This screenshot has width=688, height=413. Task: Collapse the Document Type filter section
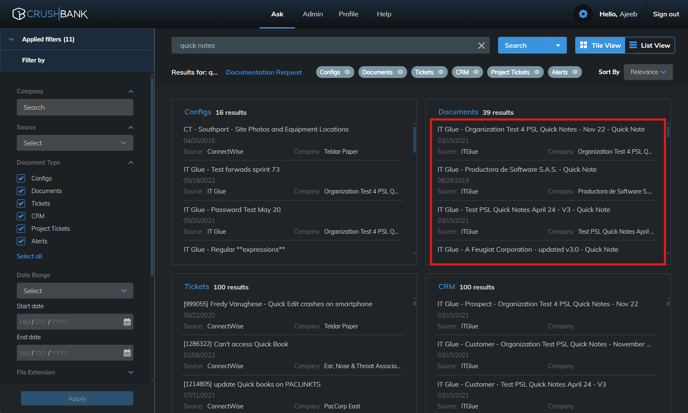130,162
